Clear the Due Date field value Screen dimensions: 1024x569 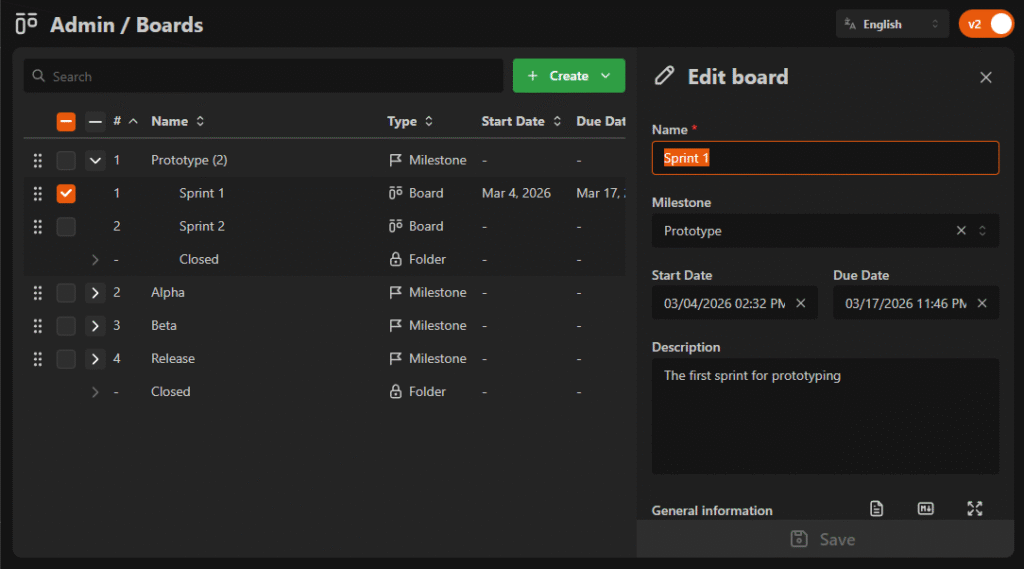click(x=982, y=303)
